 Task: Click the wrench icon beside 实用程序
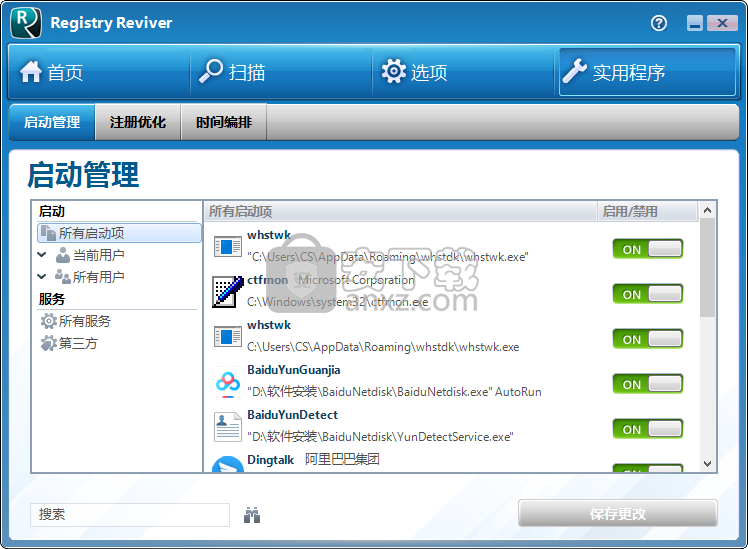coord(574,71)
